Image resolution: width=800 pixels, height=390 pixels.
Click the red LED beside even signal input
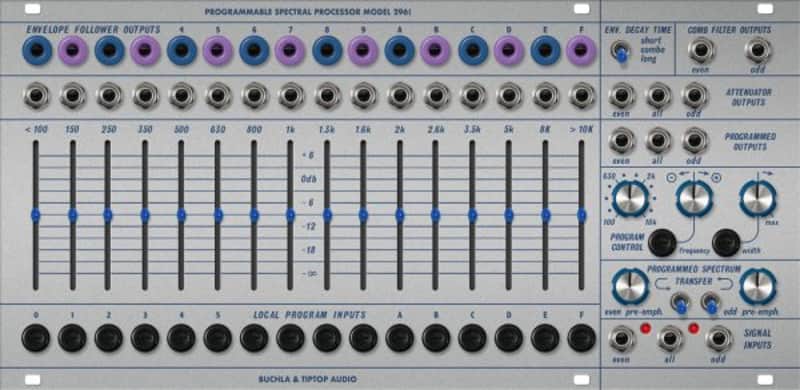(645, 328)
